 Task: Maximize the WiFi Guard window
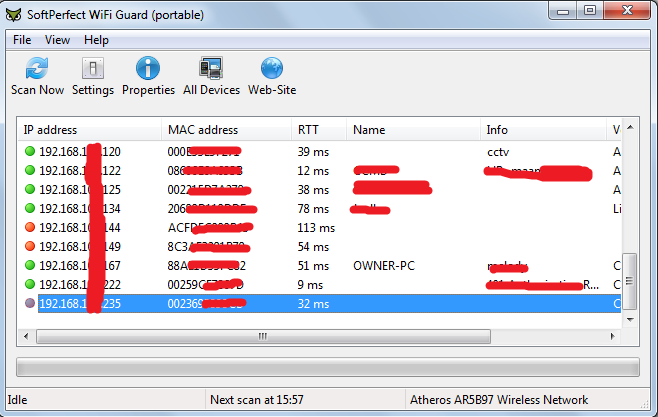point(590,11)
